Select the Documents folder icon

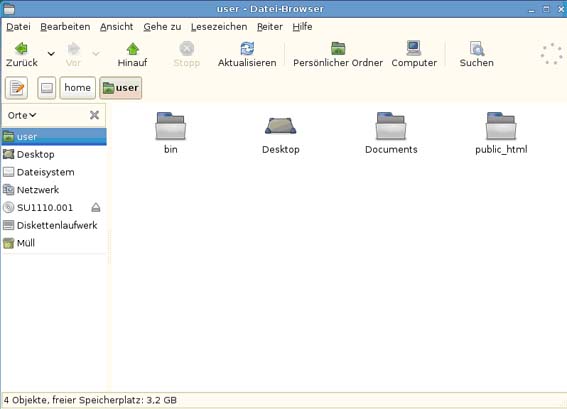pyautogui.click(x=391, y=126)
